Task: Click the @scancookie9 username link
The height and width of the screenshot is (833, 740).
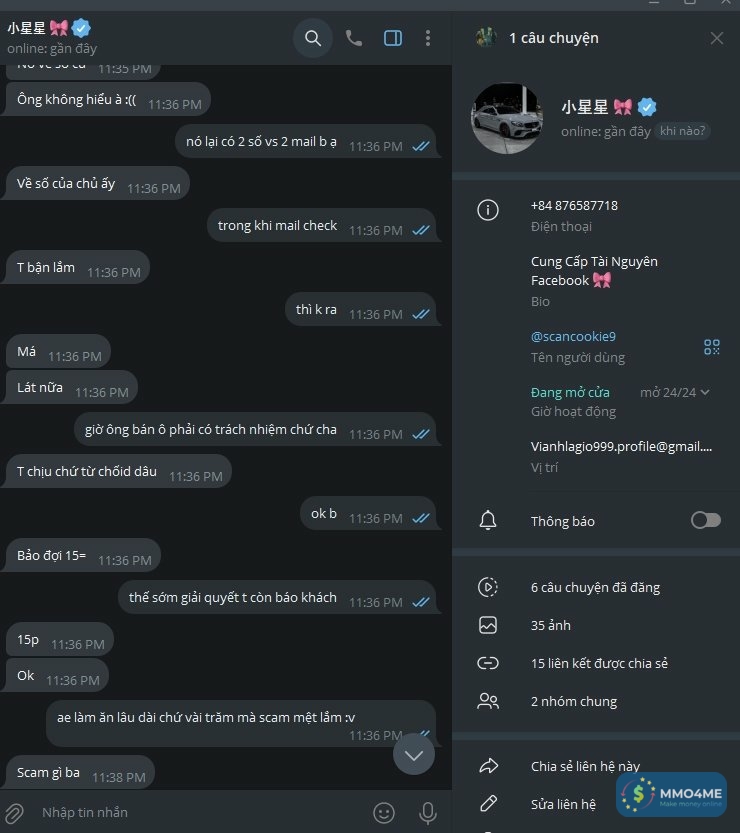Action: 573,337
